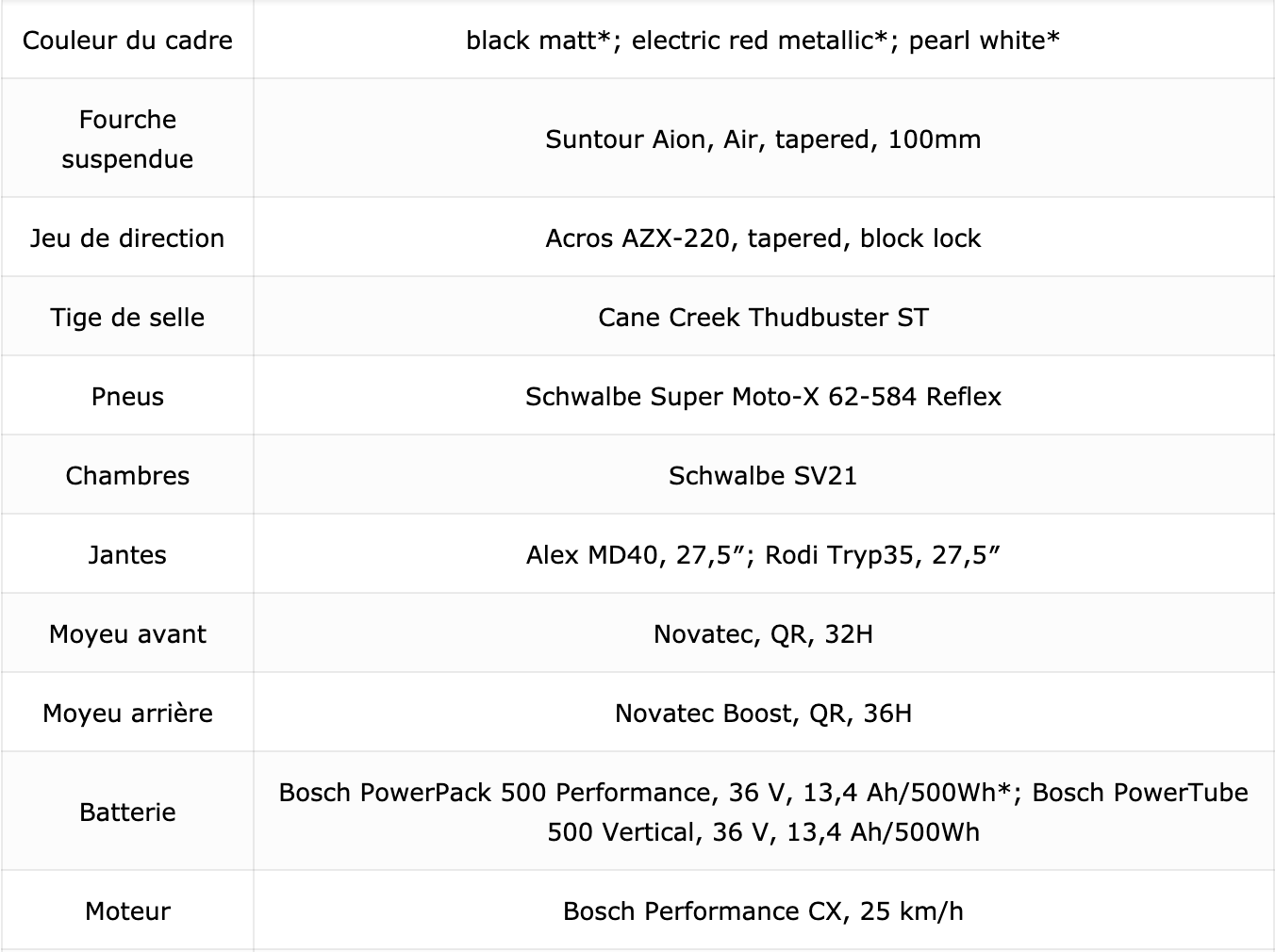
Task: Click the 'Pneus' row label
Action: pyautogui.click(x=127, y=396)
